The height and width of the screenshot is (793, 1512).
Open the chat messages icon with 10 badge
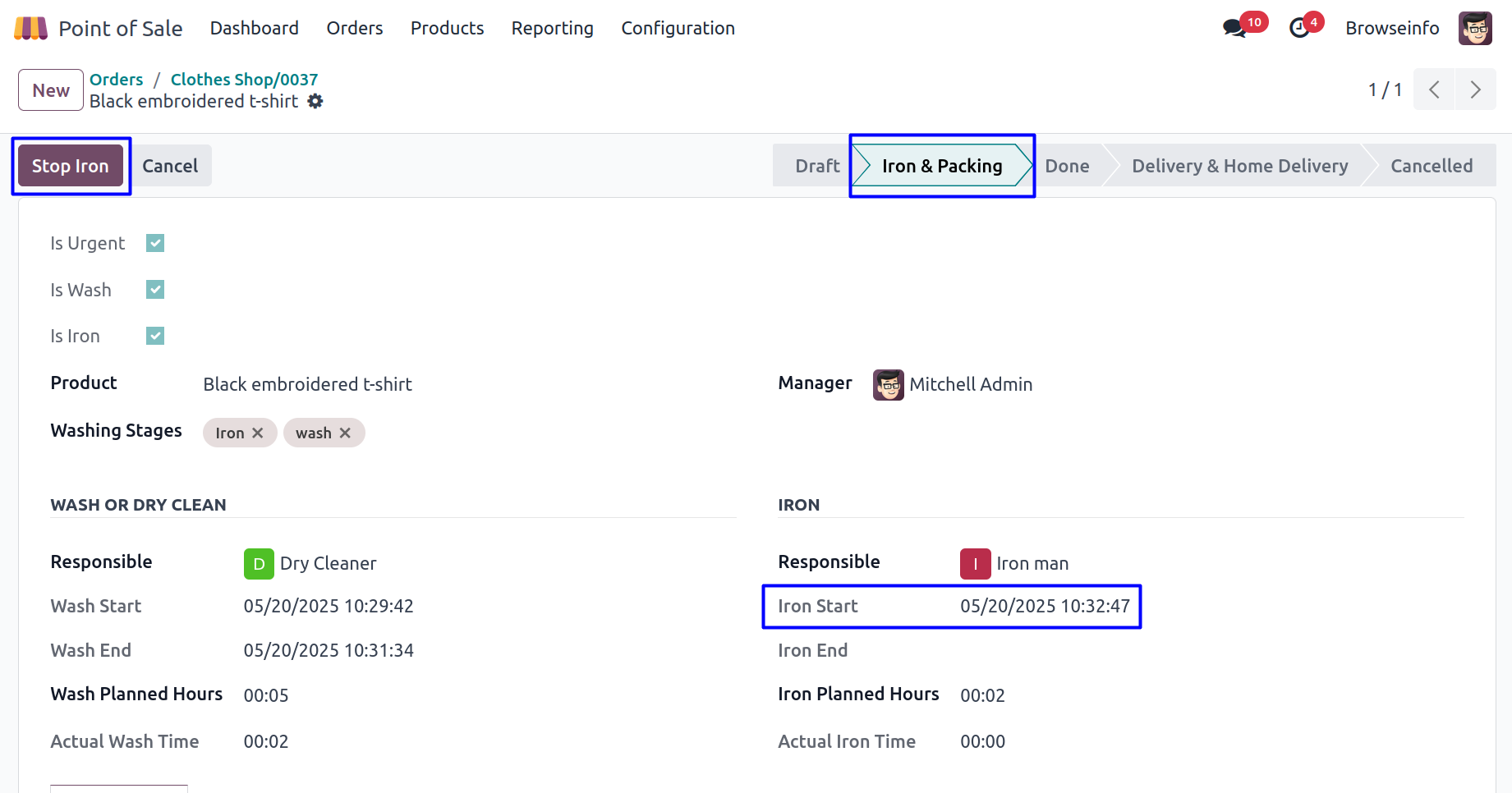[x=1234, y=29]
